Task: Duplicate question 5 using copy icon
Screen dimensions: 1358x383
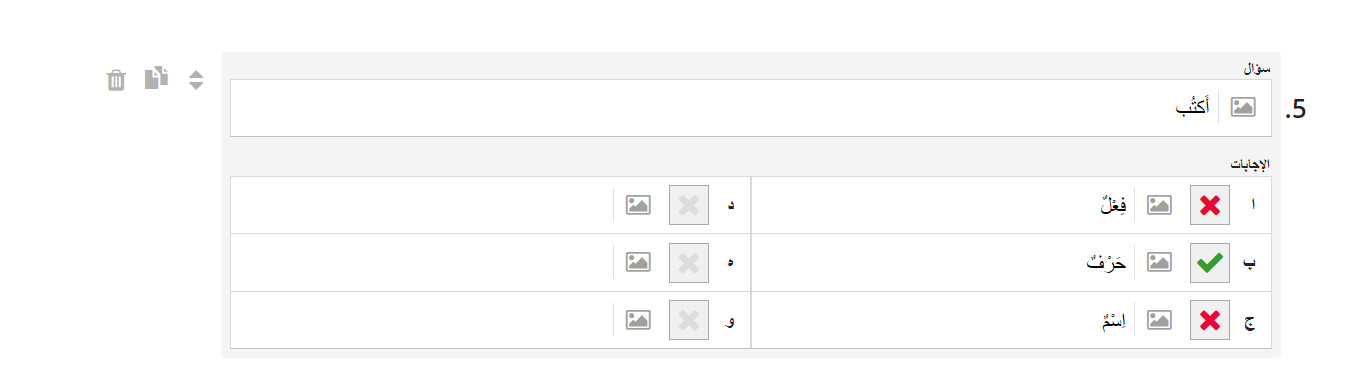Action: pyautogui.click(x=156, y=78)
